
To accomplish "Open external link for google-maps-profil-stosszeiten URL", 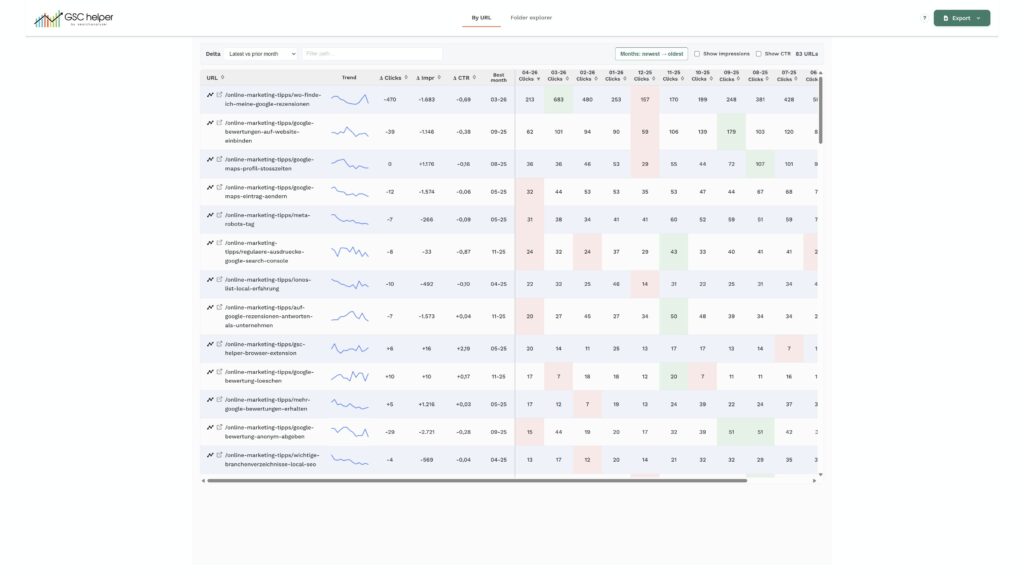I will (219, 159).
